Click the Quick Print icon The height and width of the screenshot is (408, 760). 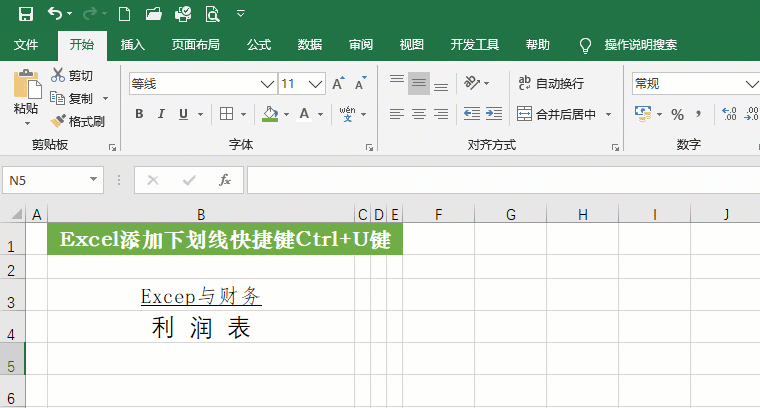click(183, 14)
